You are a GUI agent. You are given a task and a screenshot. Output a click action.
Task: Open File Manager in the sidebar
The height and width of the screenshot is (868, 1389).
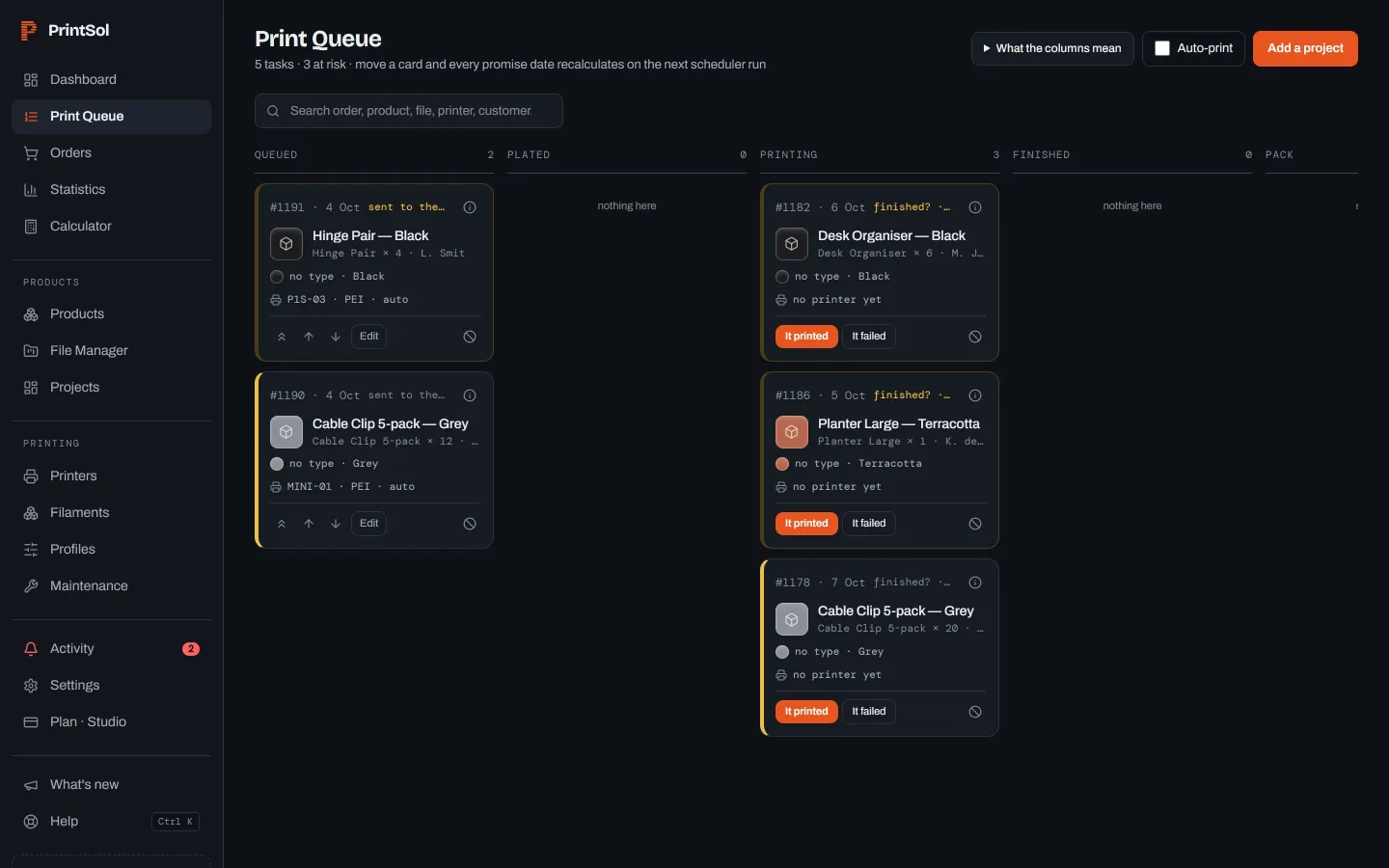[111, 351]
